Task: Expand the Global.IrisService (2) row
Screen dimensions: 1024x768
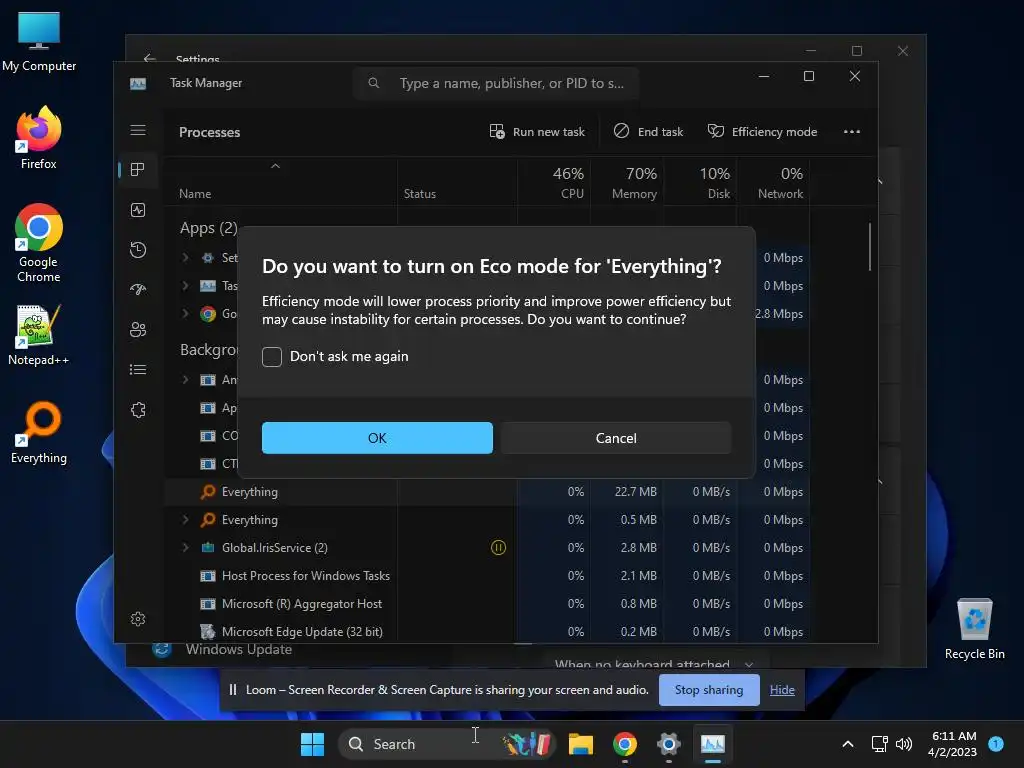Action: pyautogui.click(x=185, y=547)
